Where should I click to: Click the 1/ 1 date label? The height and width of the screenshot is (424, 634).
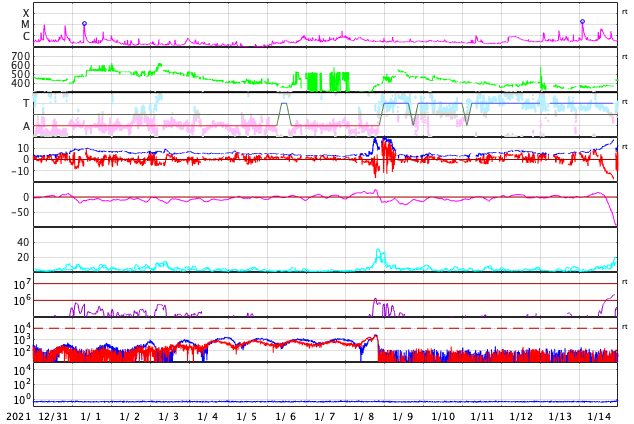point(91,417)
